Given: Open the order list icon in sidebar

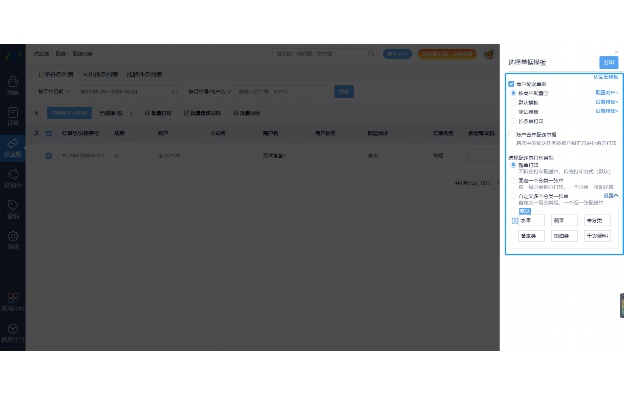Looking at the screenshot, I should pos(13,113).
